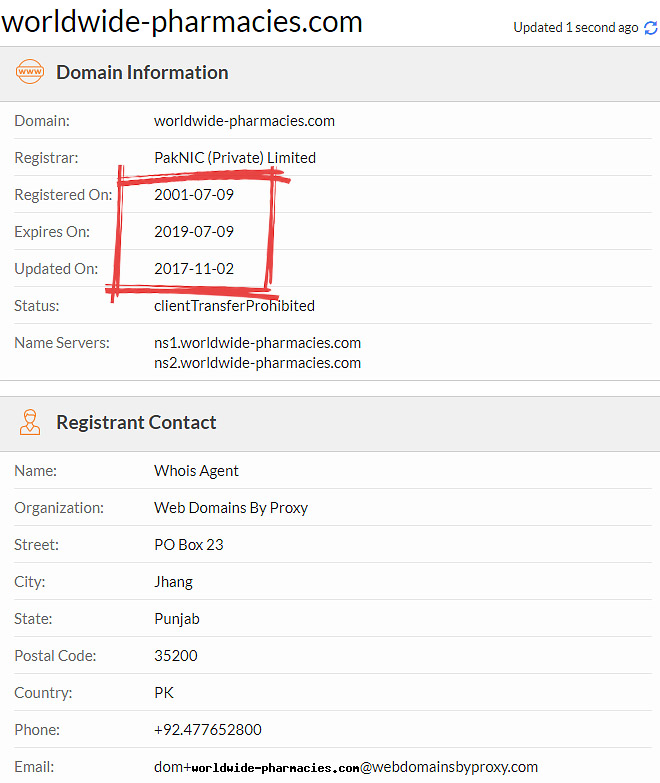Click the 'Country:' label
660x783 pixels.
pos(43,693)
